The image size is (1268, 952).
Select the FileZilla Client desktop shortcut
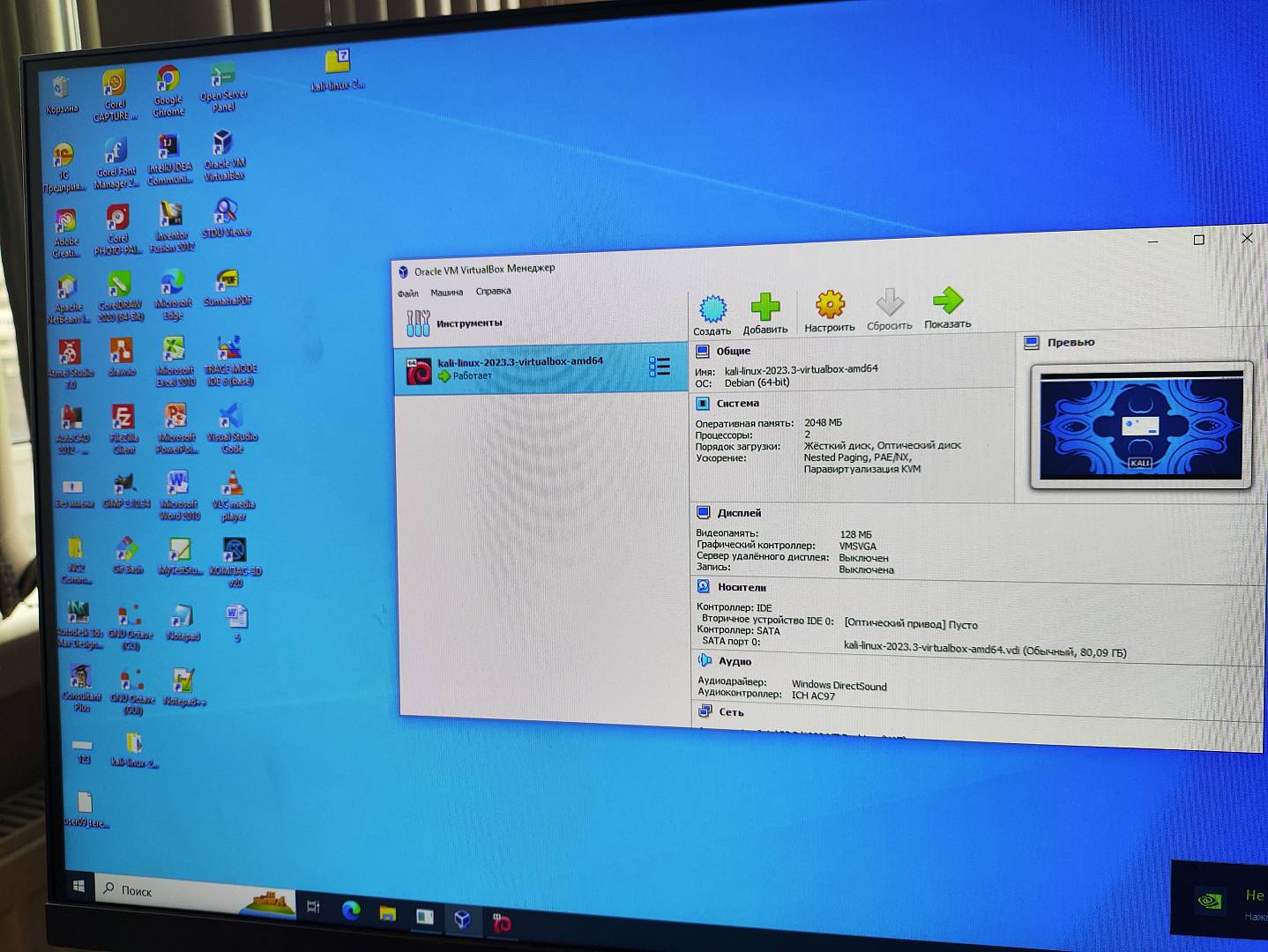pyautogui.click(x=123, y=429)
